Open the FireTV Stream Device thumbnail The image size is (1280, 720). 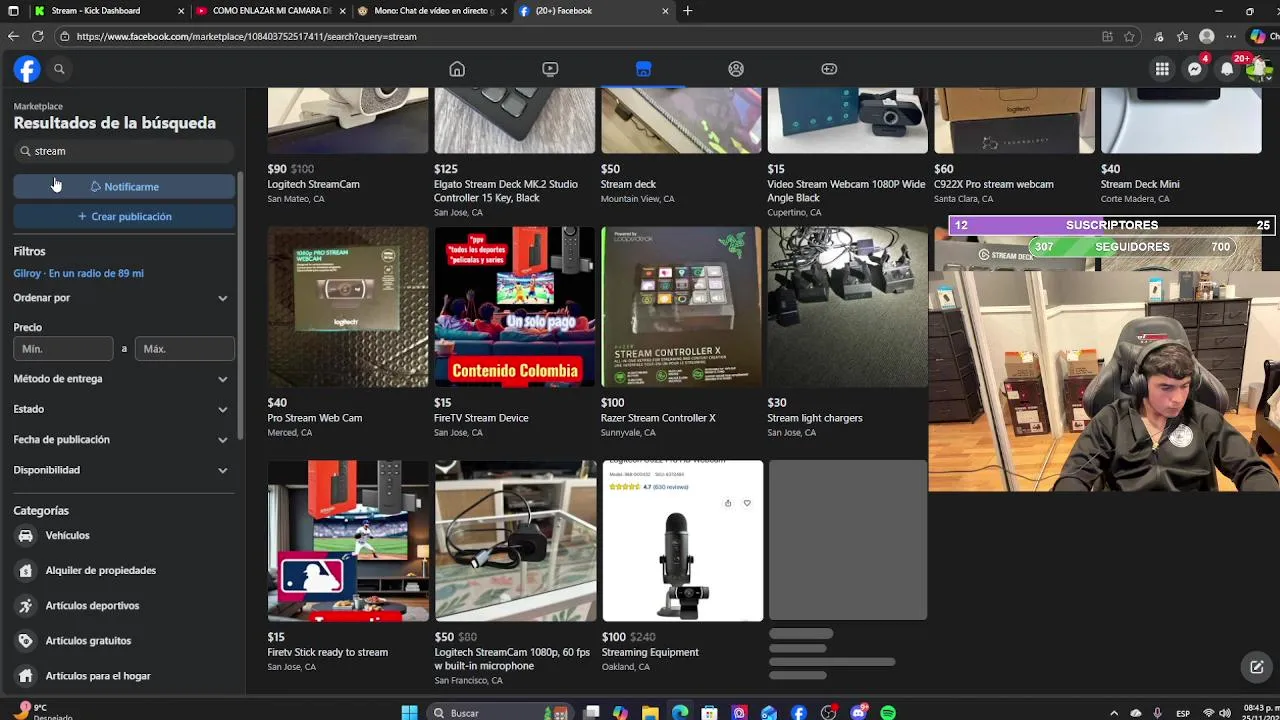tap(514, 307)
